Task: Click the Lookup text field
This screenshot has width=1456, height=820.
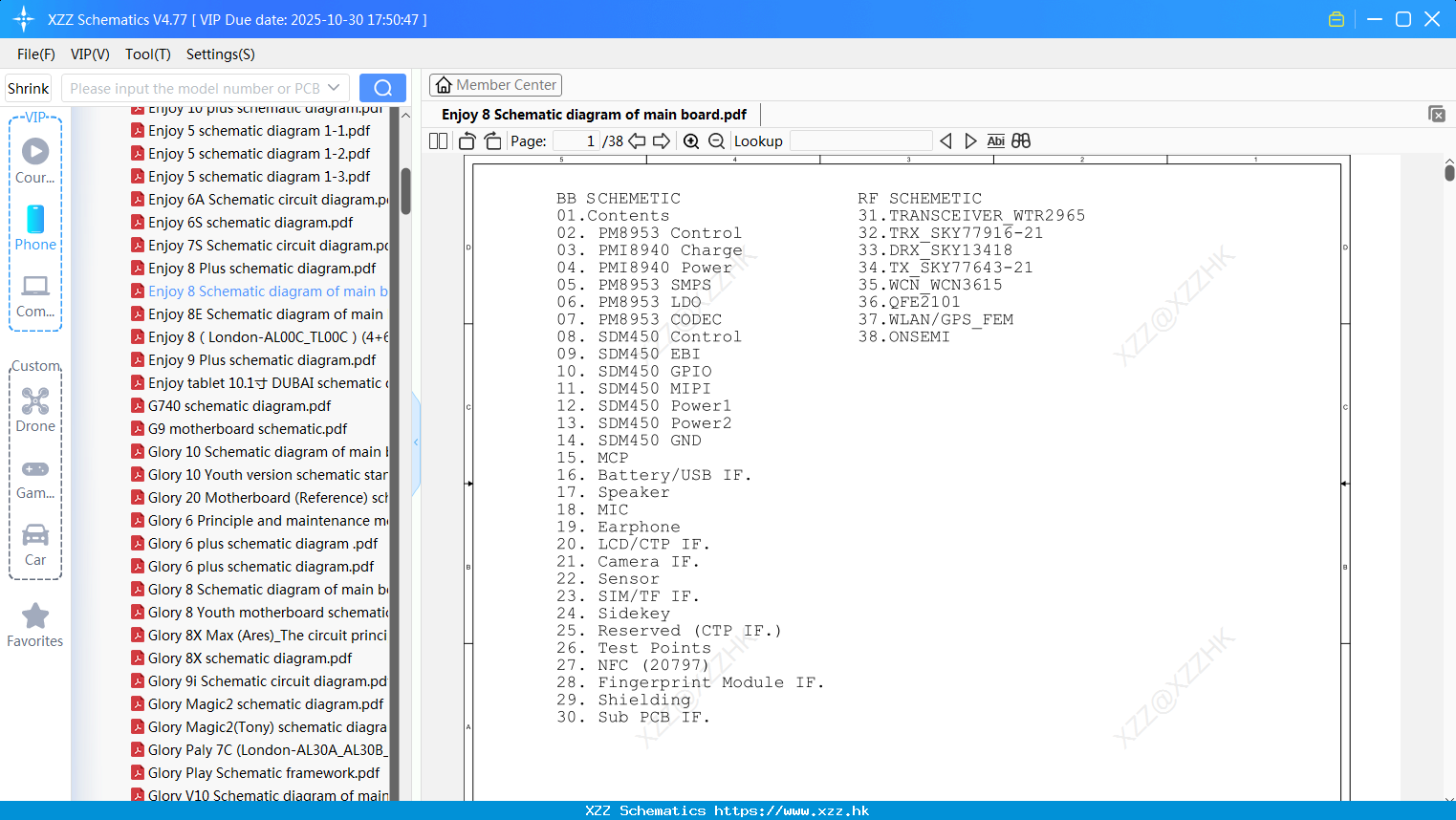Action: click(x=861, y=140)
